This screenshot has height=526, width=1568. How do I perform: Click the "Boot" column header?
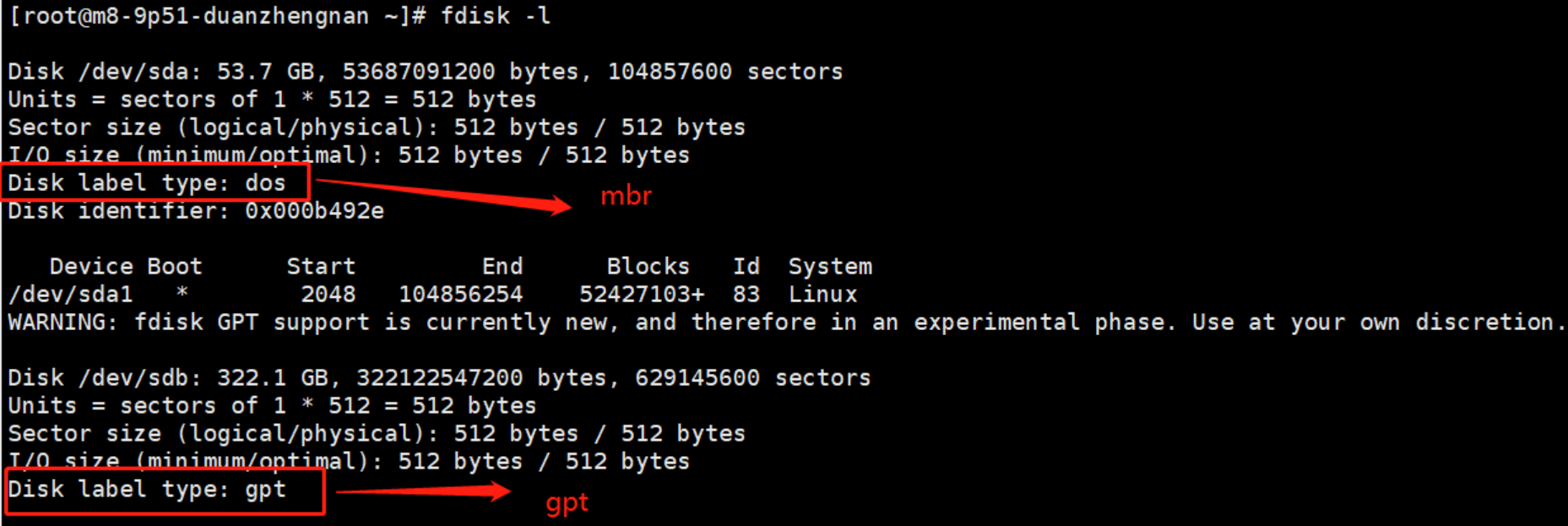[175, 266]
